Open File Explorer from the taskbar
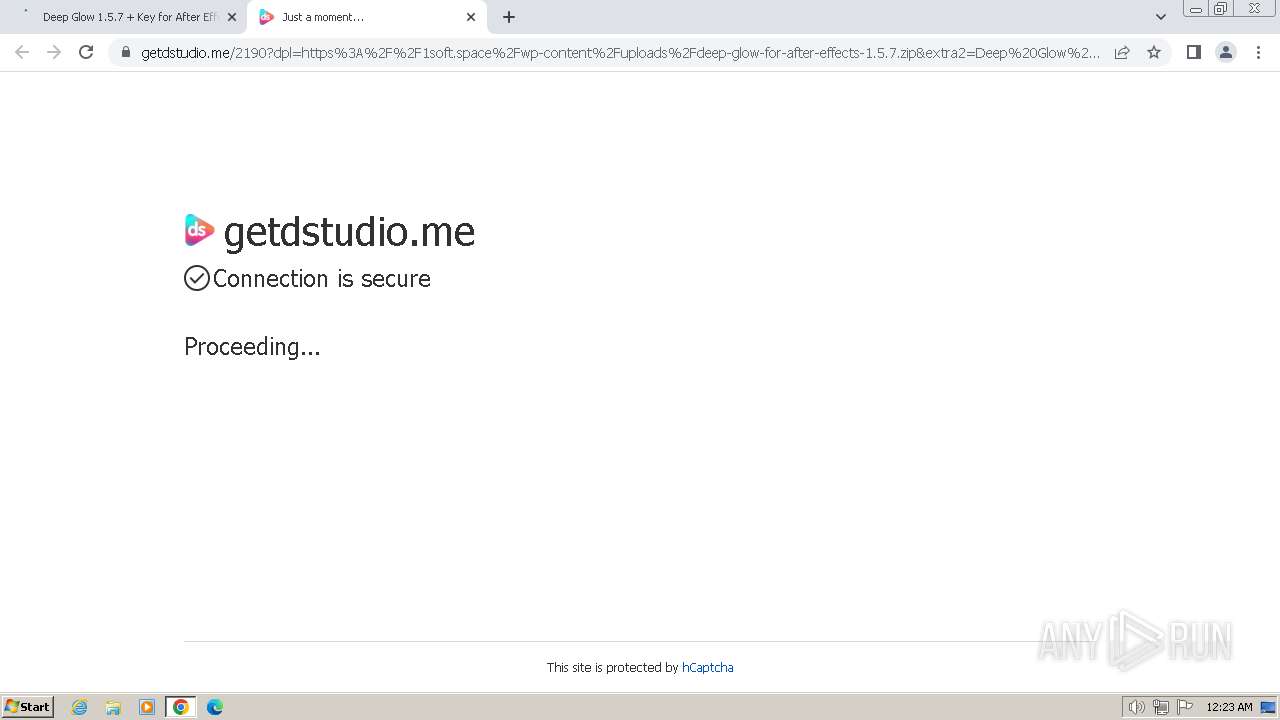Image resolution: width=1280 pixels, height=720 pixels. click(113, 707)
